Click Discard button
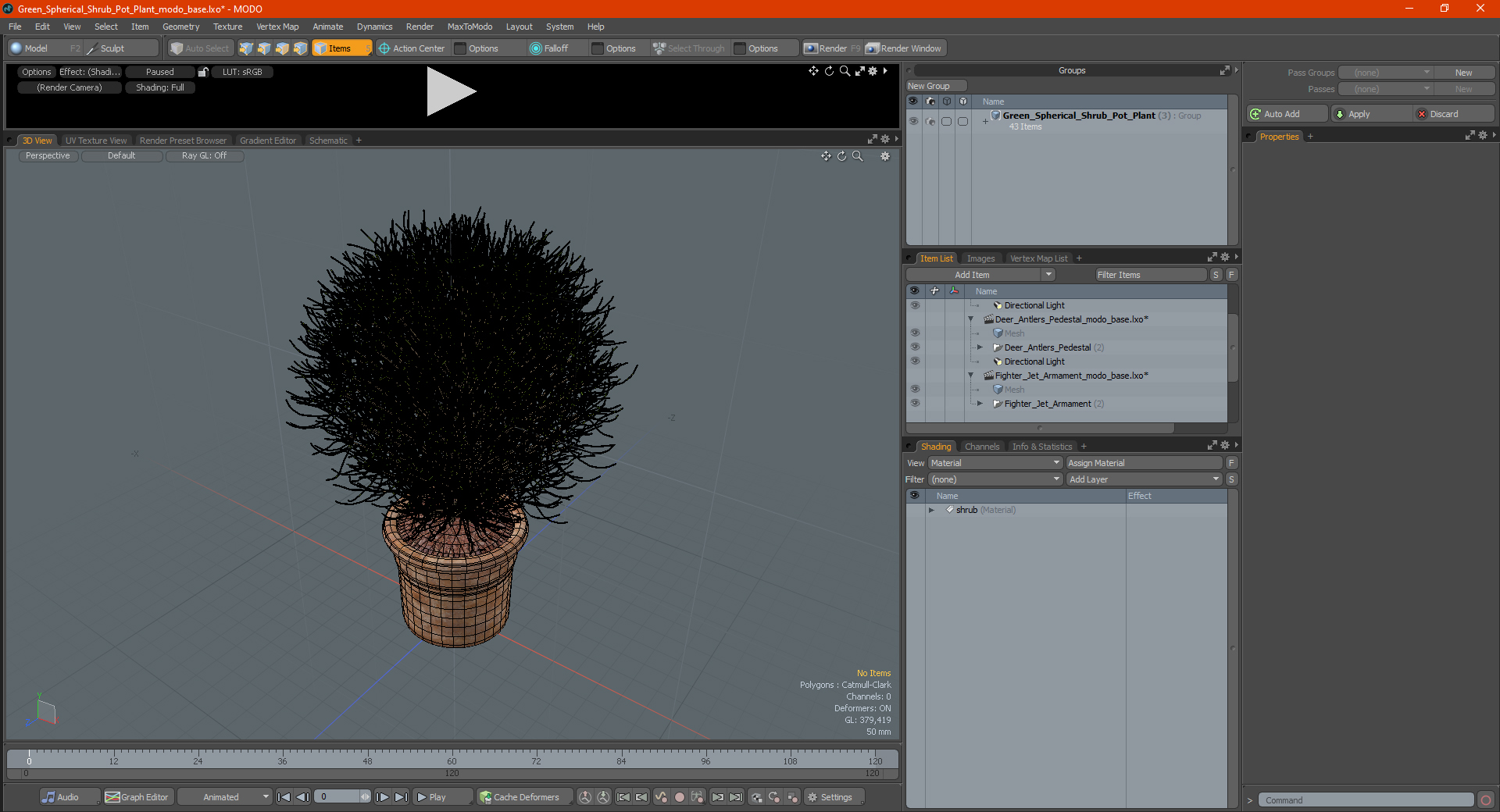Screen dimensions: 1500x812 coord(1454,114)
